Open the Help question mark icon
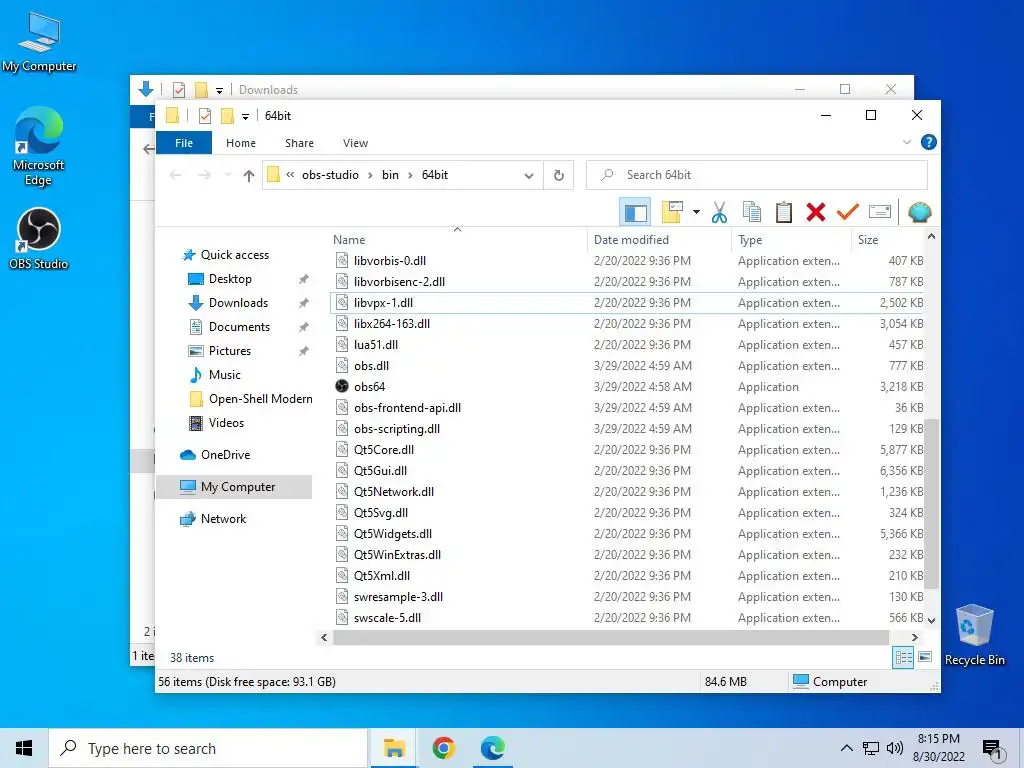The height and width of the screenshot is (768, 1024). [x=928, y=142]
